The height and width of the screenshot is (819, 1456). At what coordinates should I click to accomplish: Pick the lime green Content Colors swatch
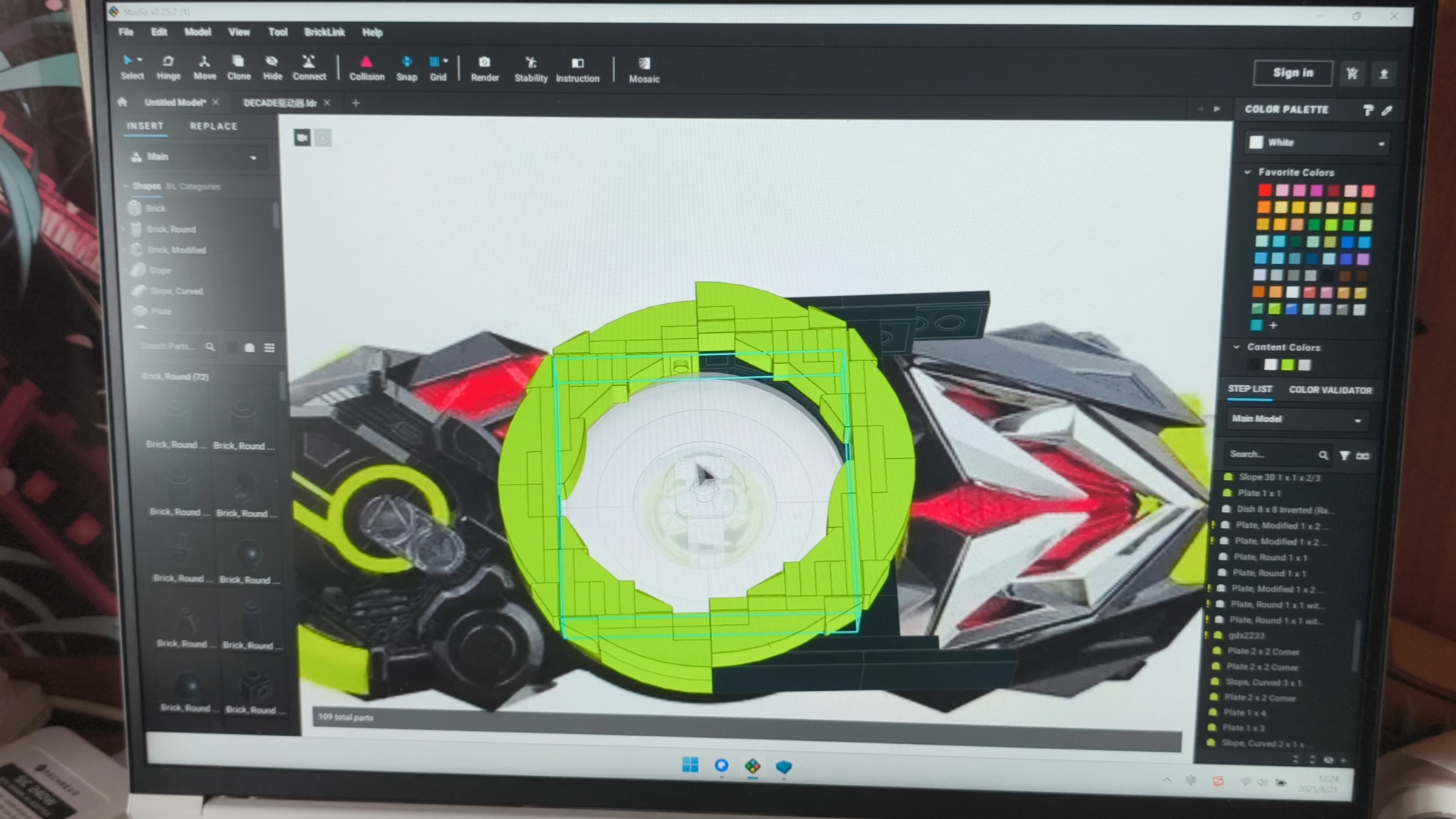point(1287,365)
